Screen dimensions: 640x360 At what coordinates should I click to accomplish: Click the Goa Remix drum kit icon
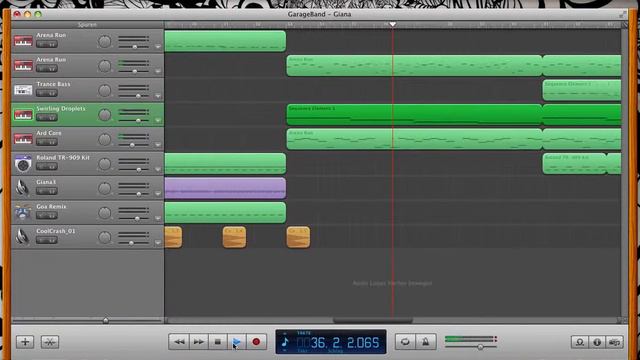tap(23, 213)
